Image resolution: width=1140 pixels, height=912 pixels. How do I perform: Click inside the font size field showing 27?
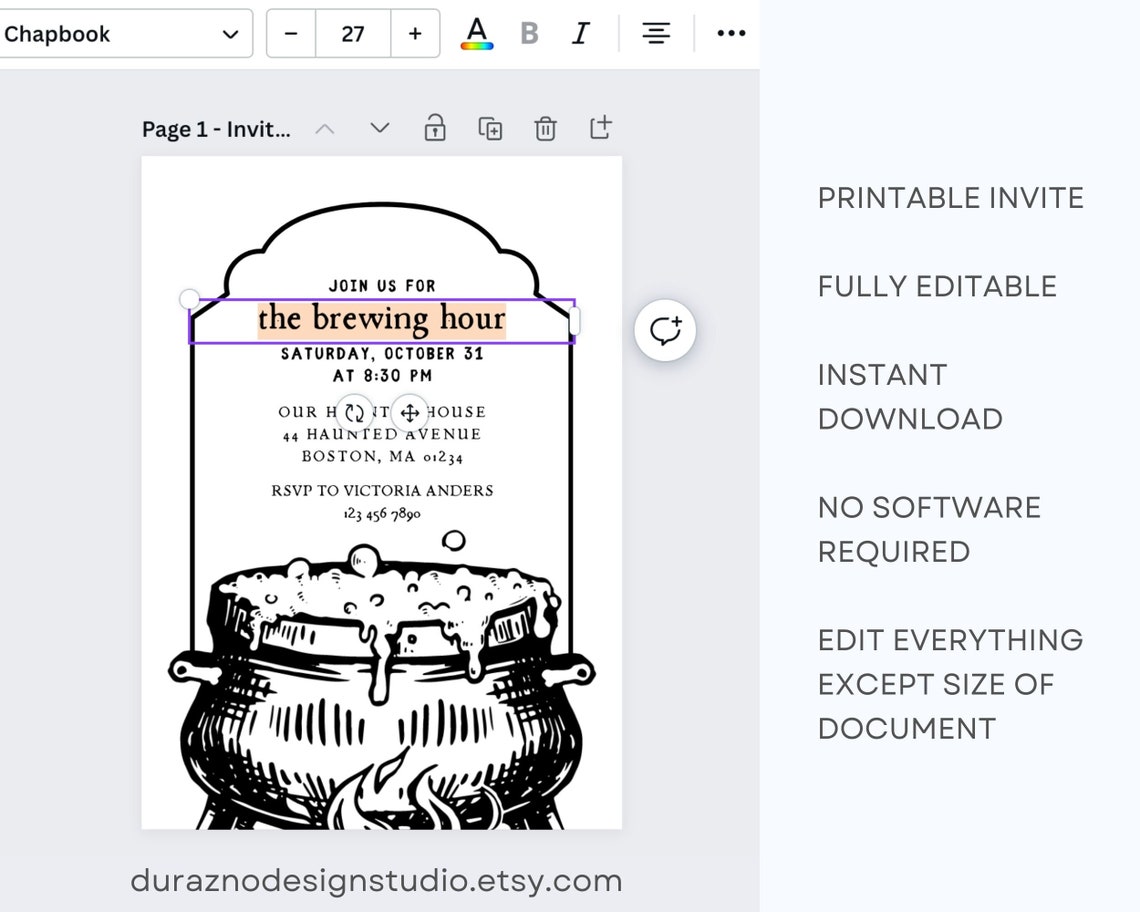[x=352, y=32]
